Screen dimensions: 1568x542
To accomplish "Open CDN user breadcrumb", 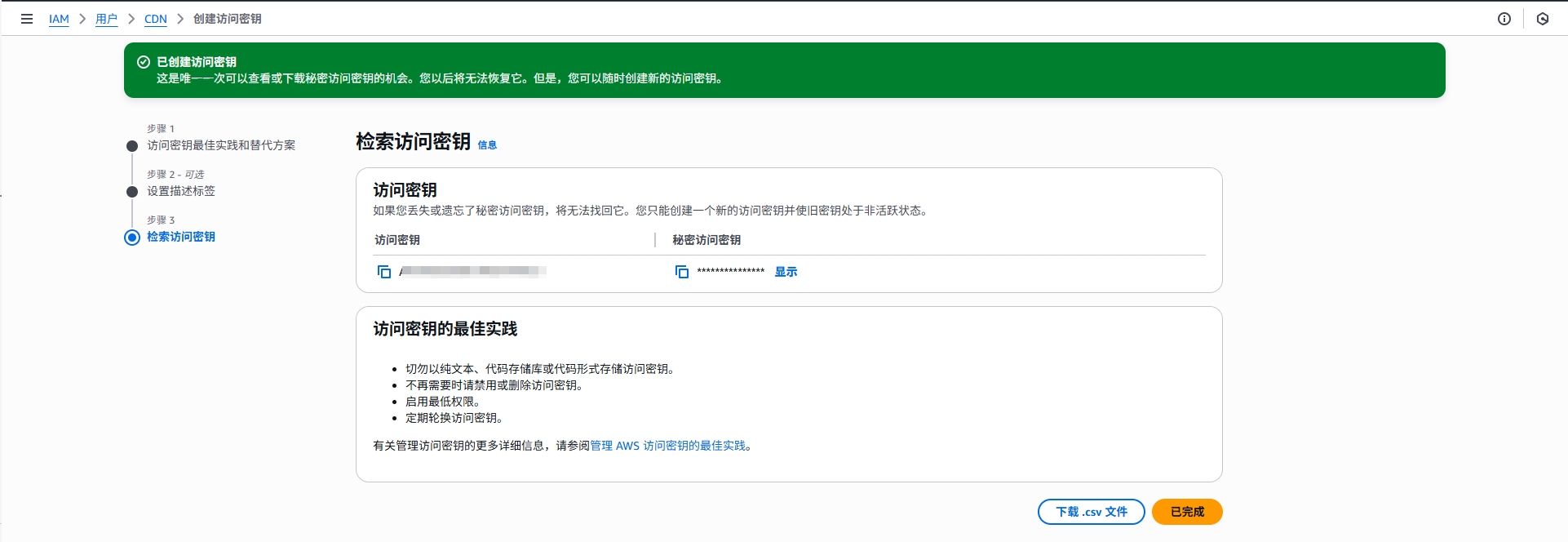I will [x=156, y=19].
